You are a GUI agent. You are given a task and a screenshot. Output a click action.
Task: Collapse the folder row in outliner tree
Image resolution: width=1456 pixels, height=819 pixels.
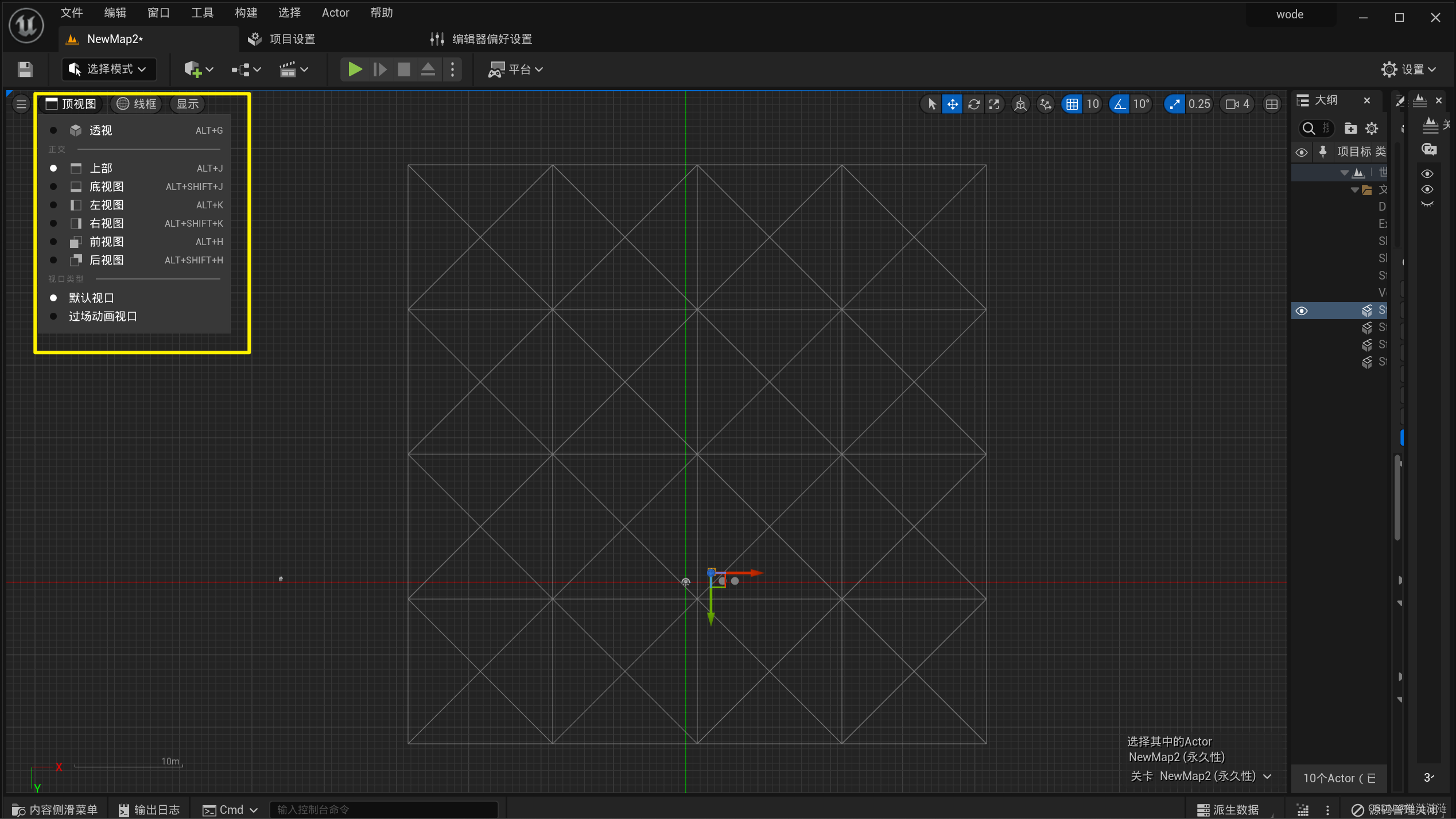[1354, 189]
